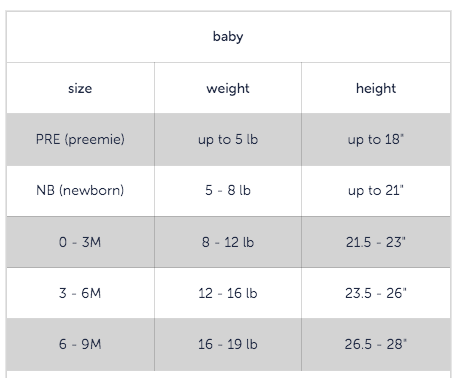Viewport: 457px width, 378px height.
Task: Select the 6 - 9M size cell
Action: click(x=80, y=344)
